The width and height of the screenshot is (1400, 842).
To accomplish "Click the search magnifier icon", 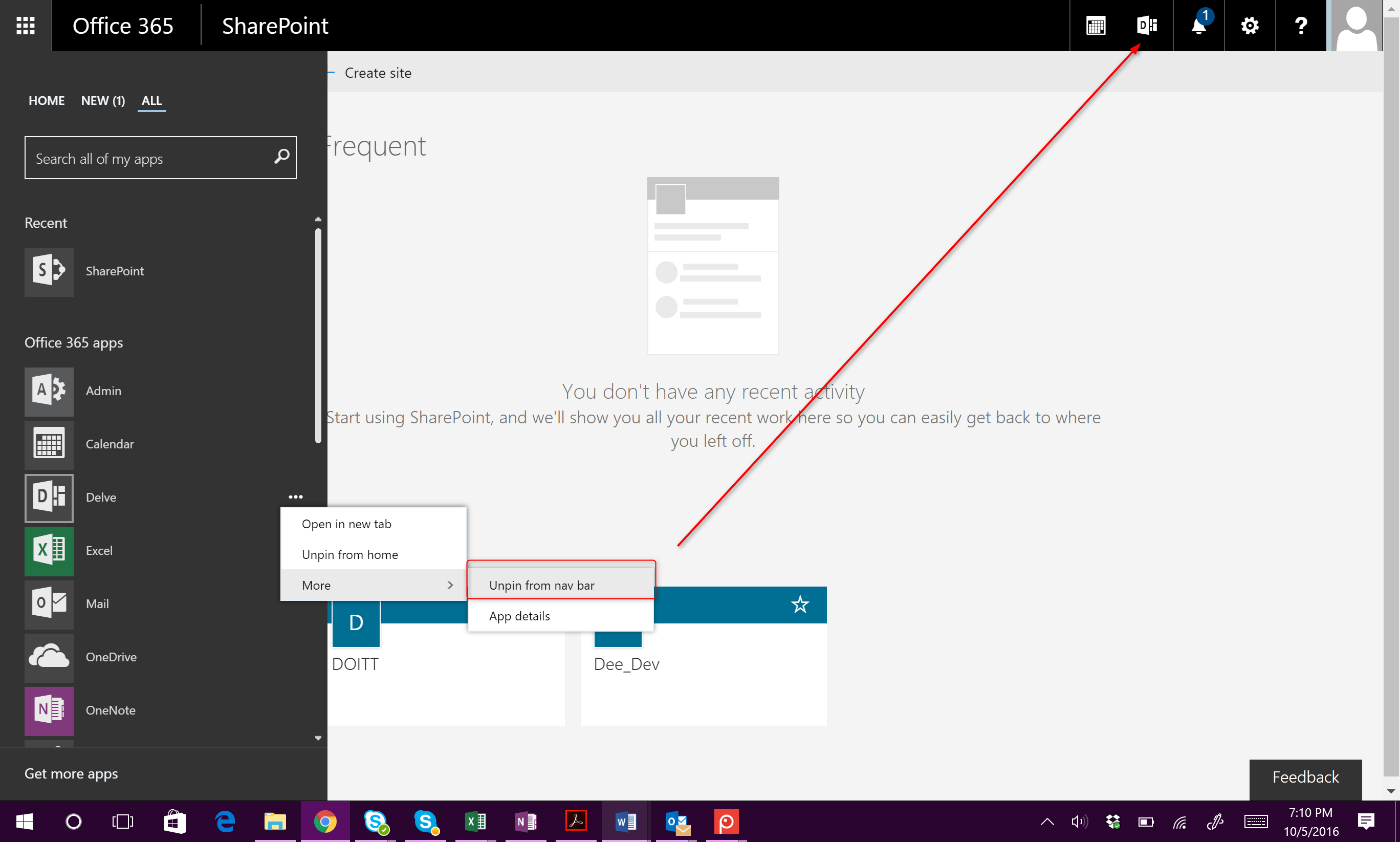I will coord(281,157).
